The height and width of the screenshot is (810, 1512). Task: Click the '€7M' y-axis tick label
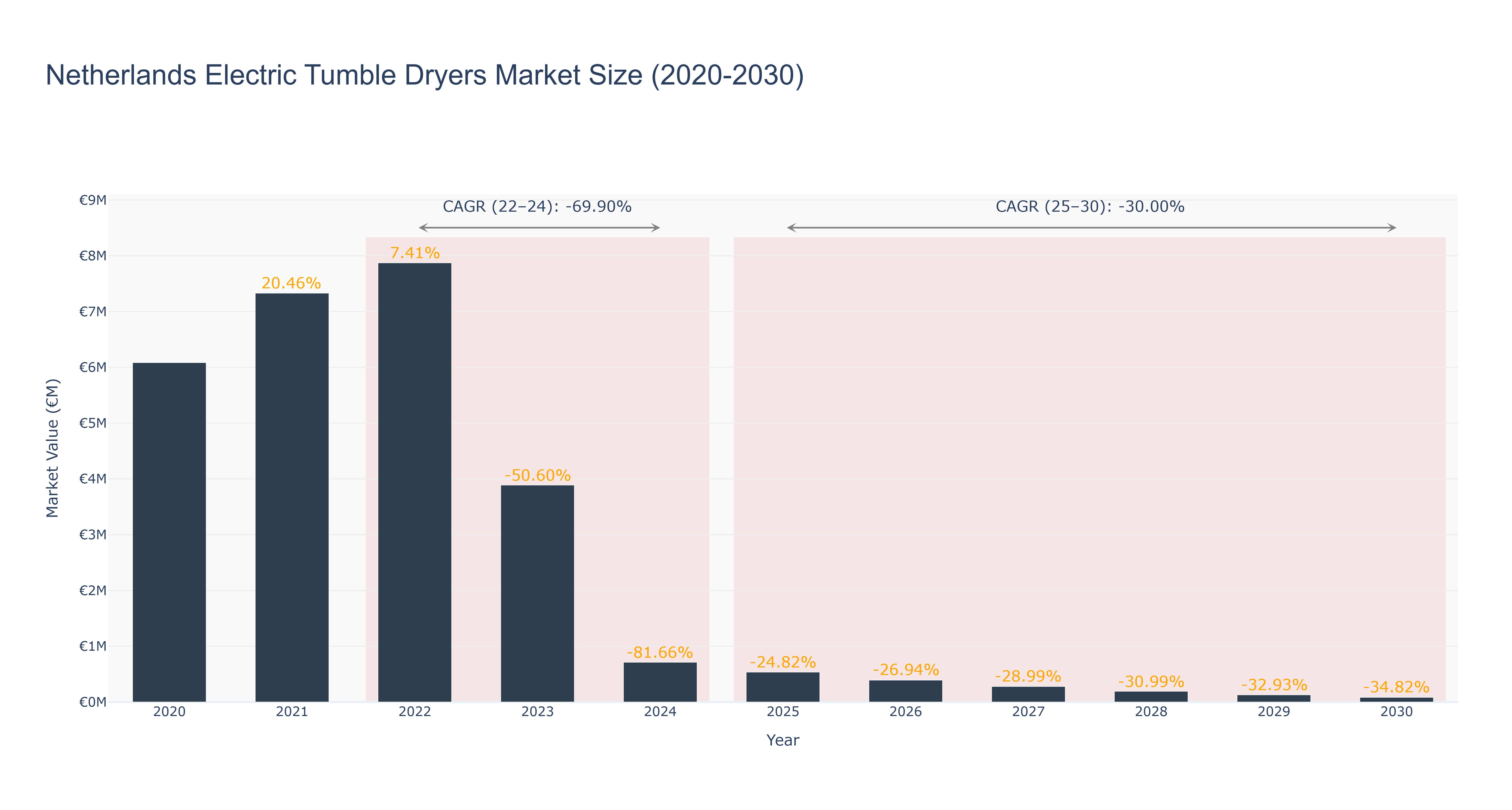click(93, 312)
